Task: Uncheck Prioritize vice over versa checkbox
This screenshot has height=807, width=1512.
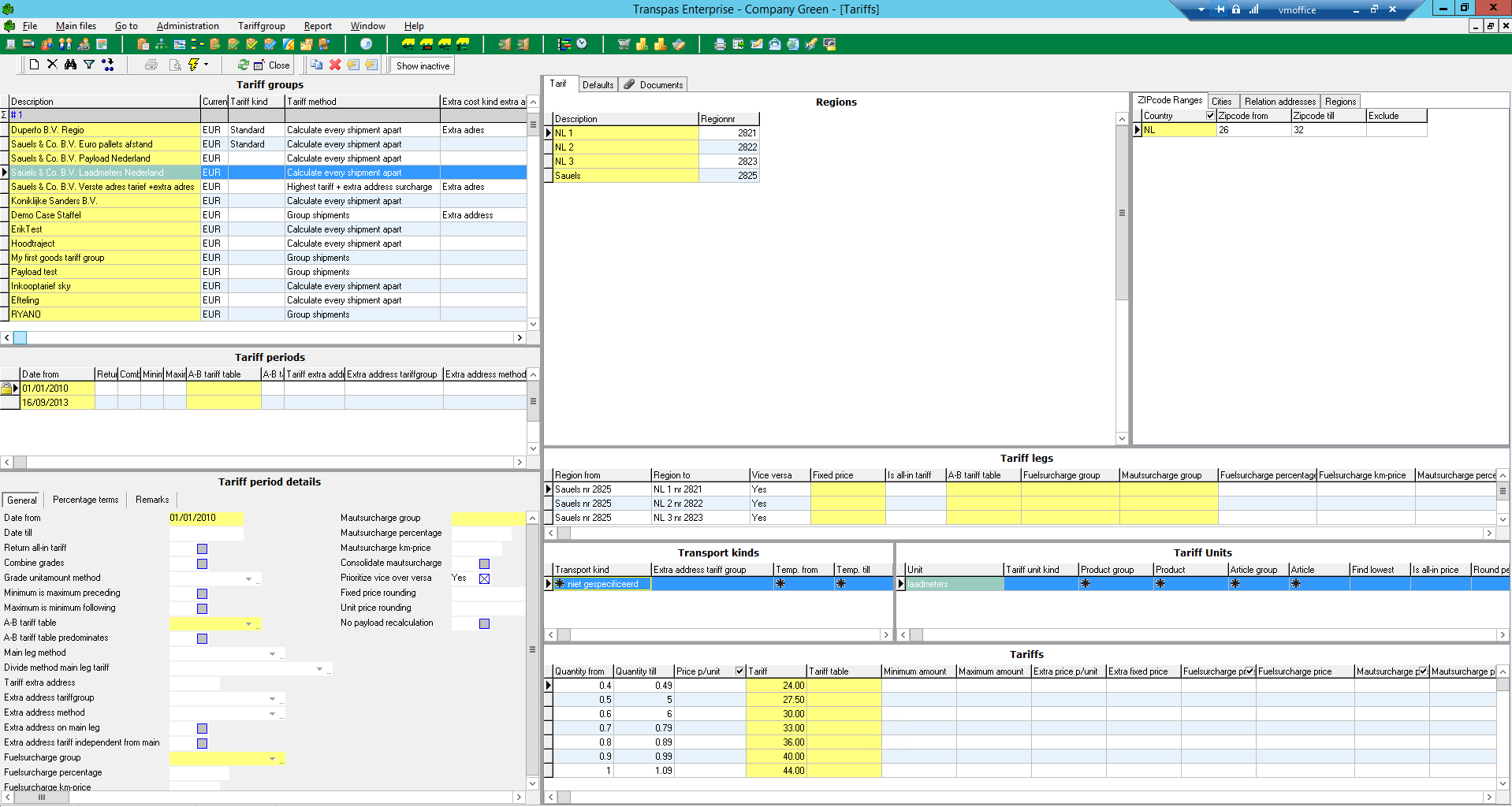Action: click(x=484, y=578)
